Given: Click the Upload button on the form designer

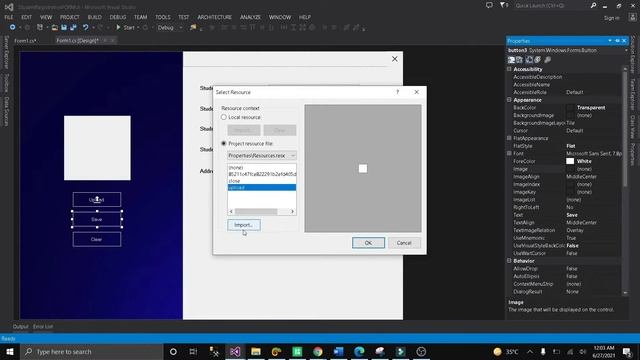Looking at the screenshot, I should [x=97, y=200].
